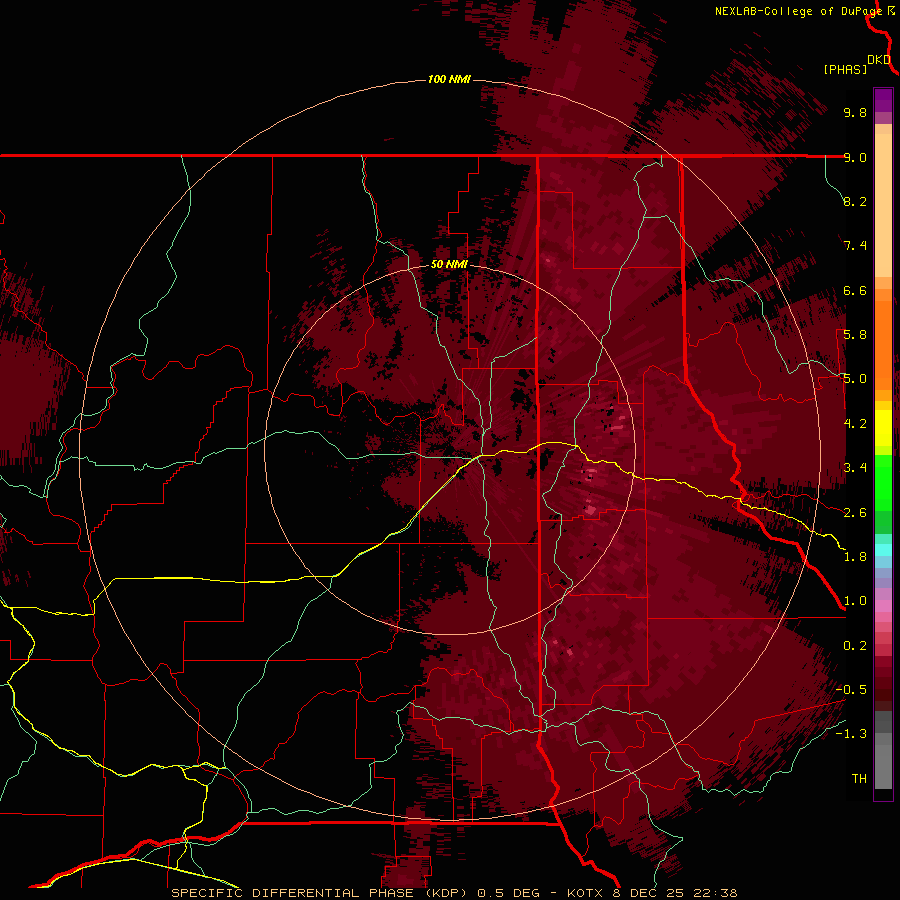Image resolution: width=900 pixels, height=900 pixels.
Task: Click the -1.3 value on color scale
Action: (x=851, y=734)
